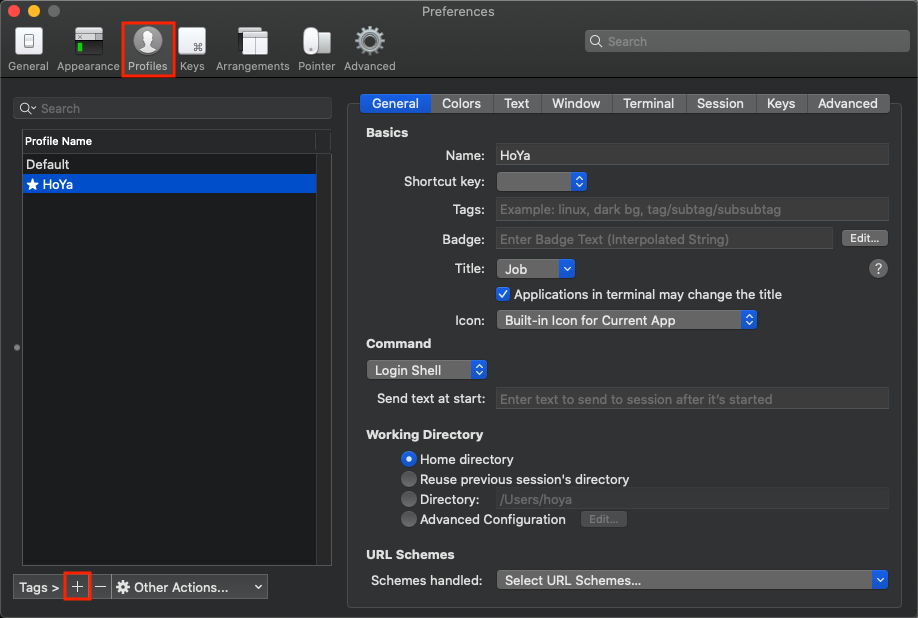The image size is (918, 618).
Task: Open the Pointer preferences pane
Action: click(x=316, y=49)
